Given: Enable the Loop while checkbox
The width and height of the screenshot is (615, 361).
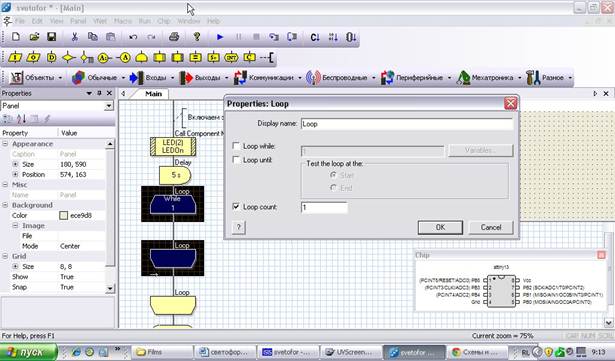Looking at the screenshot, I should click(236, 146).
